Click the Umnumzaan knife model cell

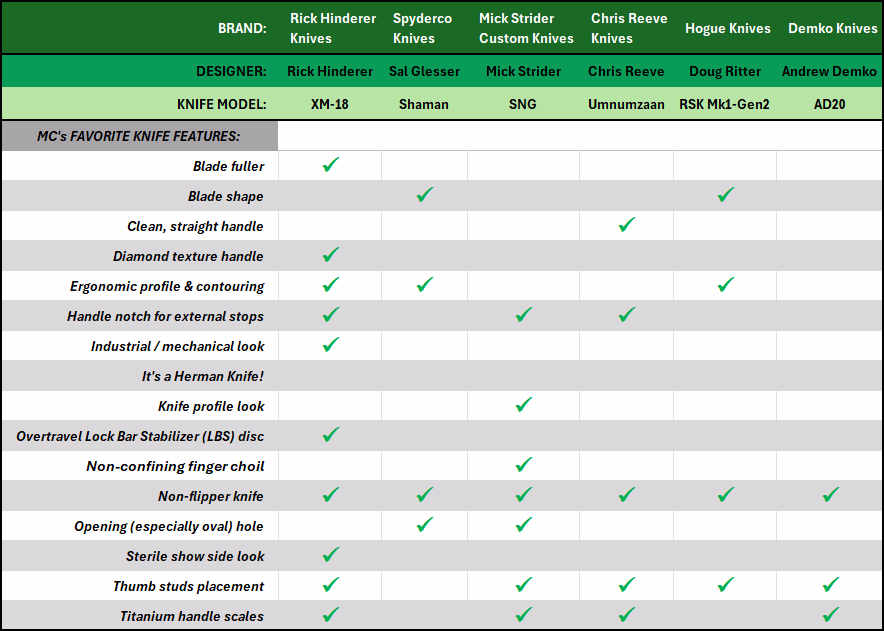(626, 104)
